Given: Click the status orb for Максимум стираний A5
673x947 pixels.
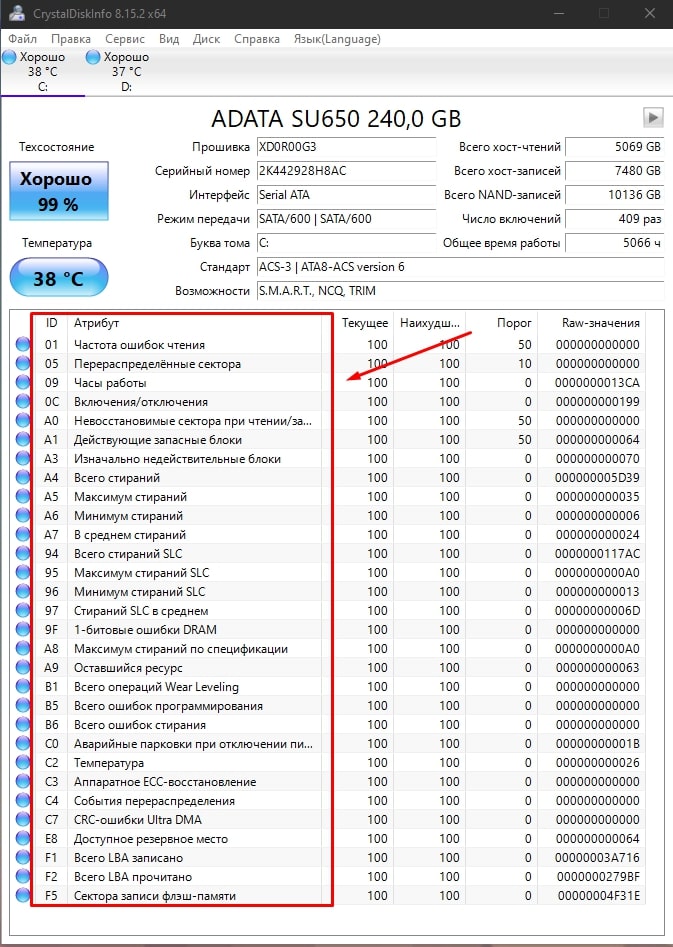Looking at the screenshot, I should pyautogui.click(x=23, y=496).
